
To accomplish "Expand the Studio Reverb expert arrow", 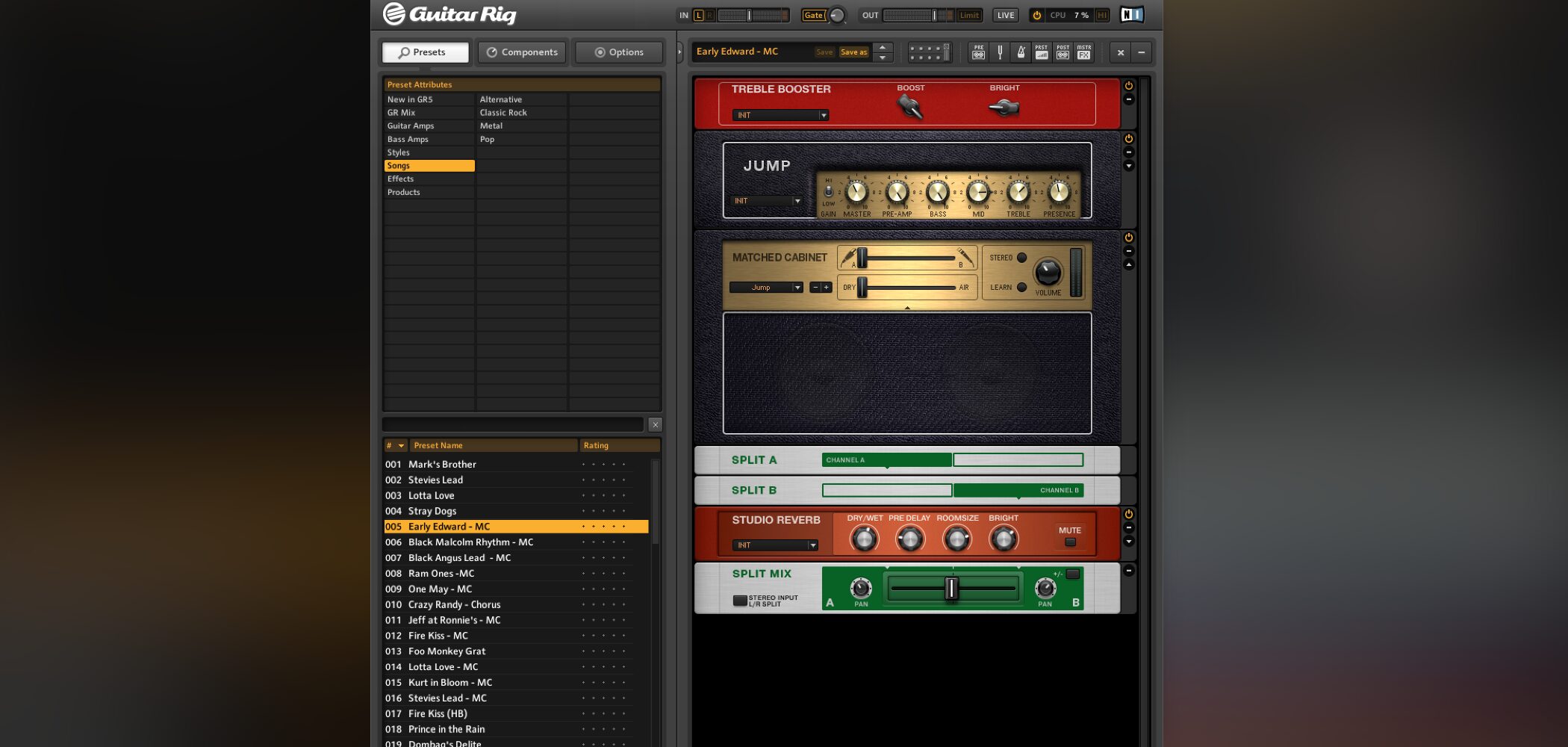I will pos(1129,542).
